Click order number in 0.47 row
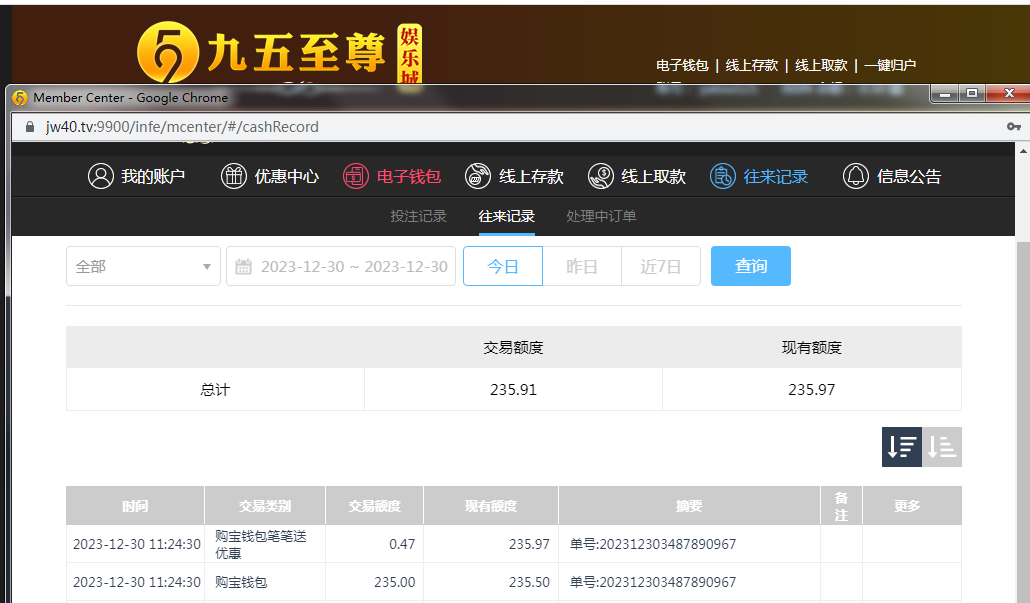The image size is (1030, 603). pos(653,544)
